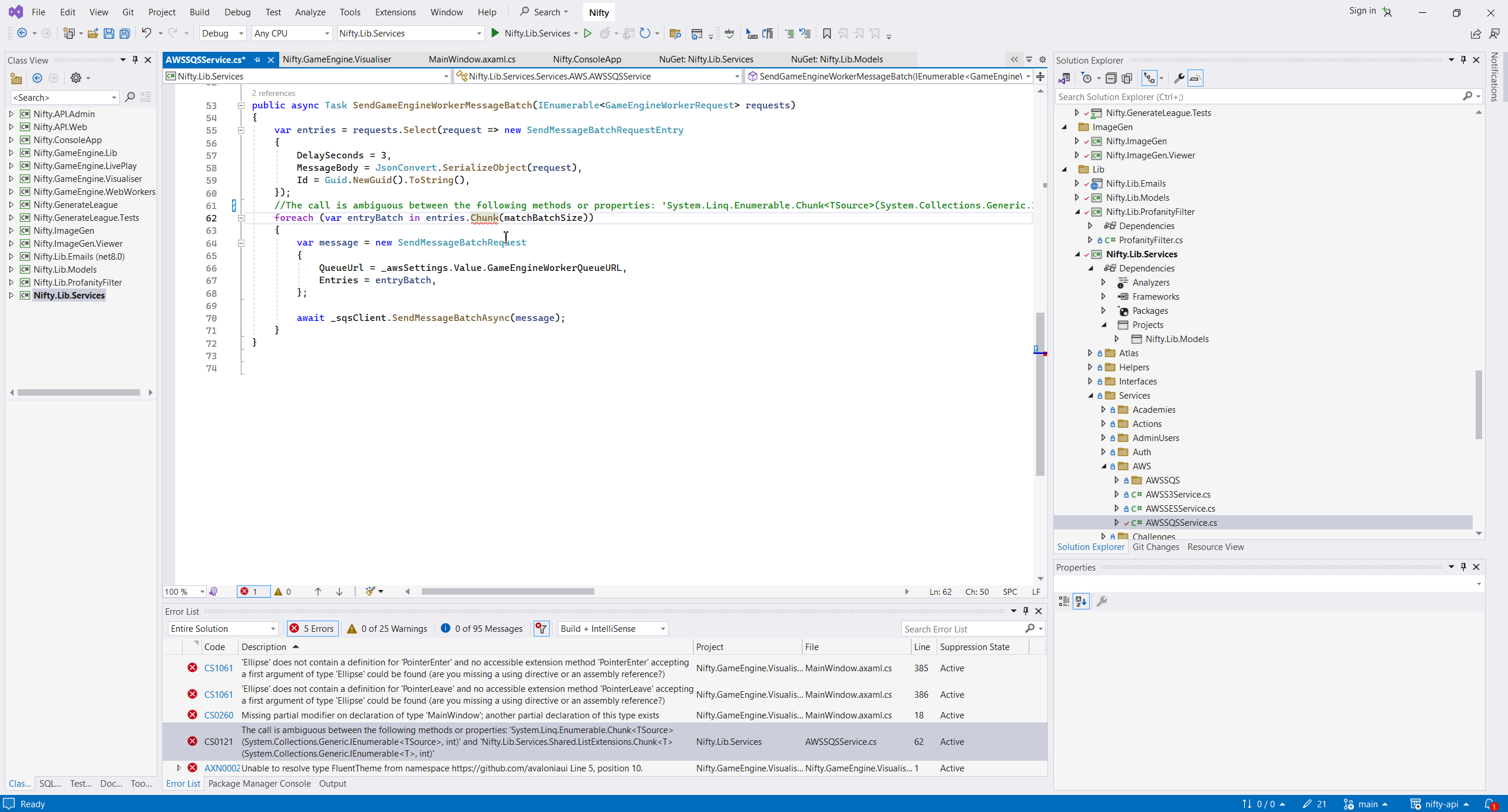1508x812 pixels.
Task: Open Solution Explorer properties wrench icon
Action: click(x=1179, y=78)
